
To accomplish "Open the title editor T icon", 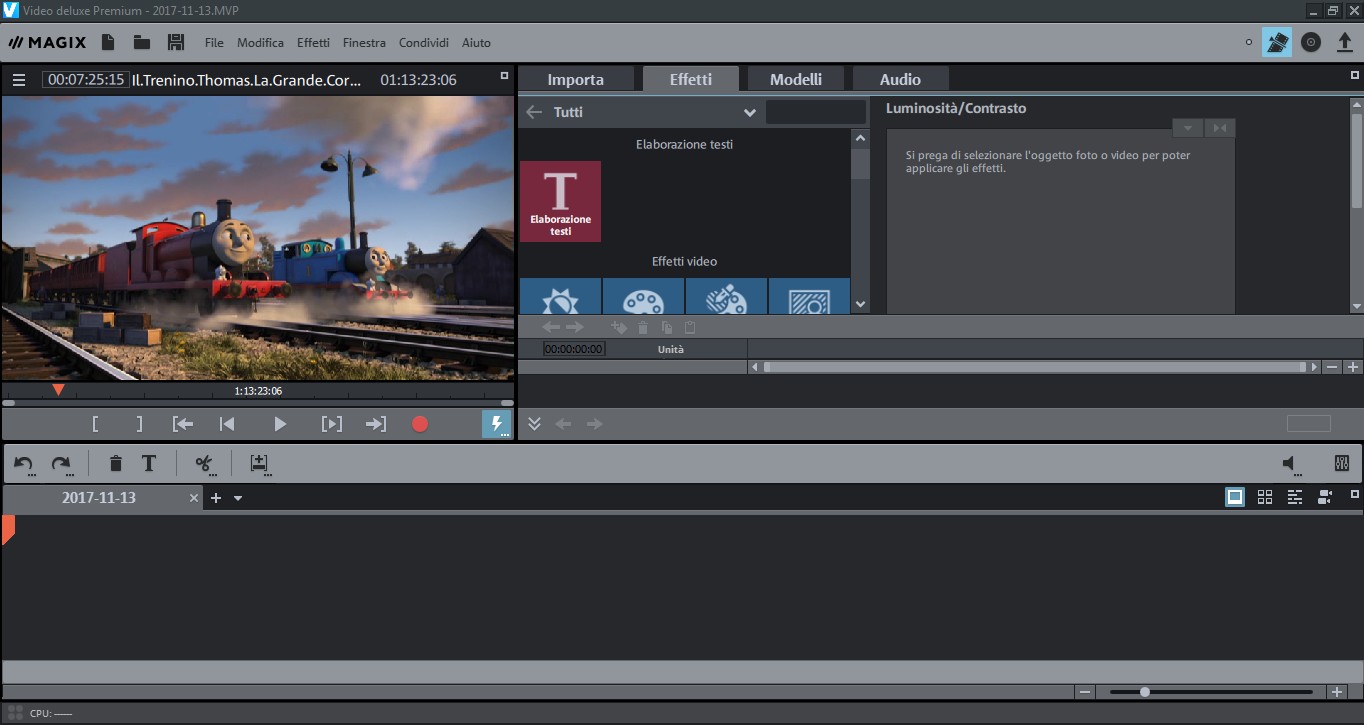I will tap(149, 463).
